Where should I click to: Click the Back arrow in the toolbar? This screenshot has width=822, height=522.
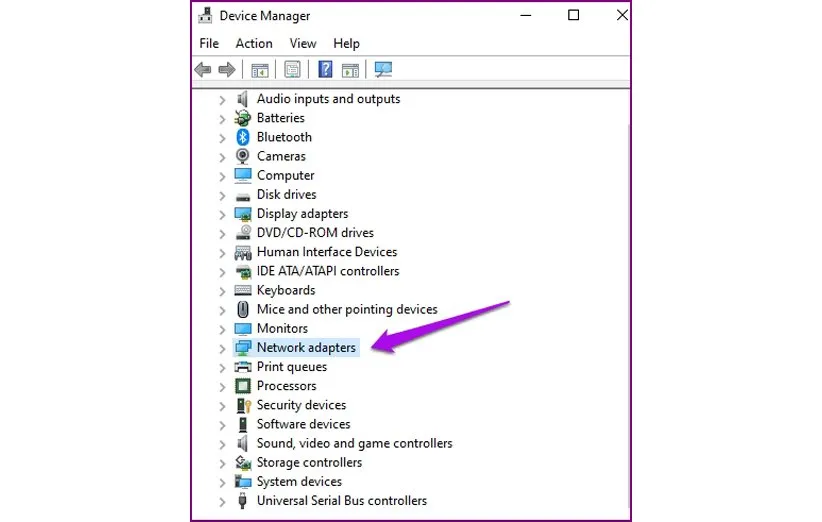pos(203,70)
